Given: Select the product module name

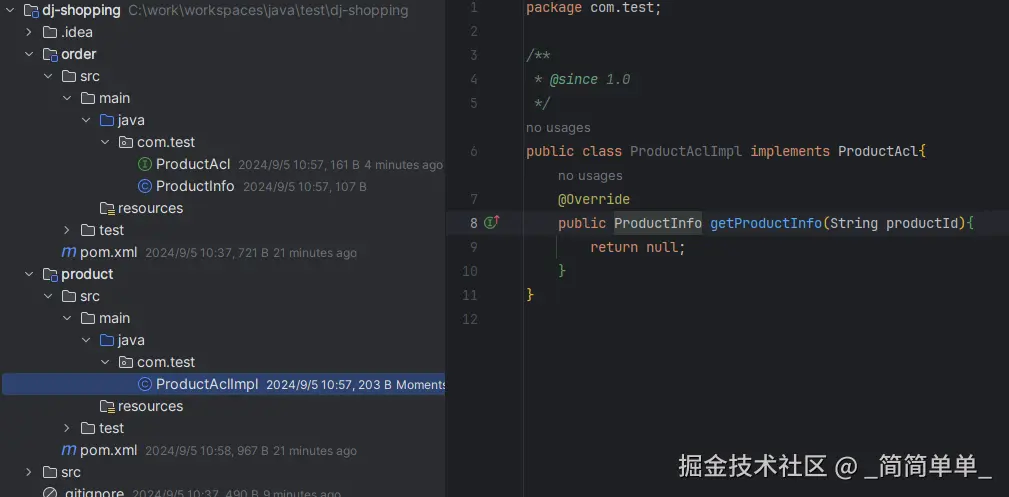Looking at the screenshot, I should tap(87, 274).
